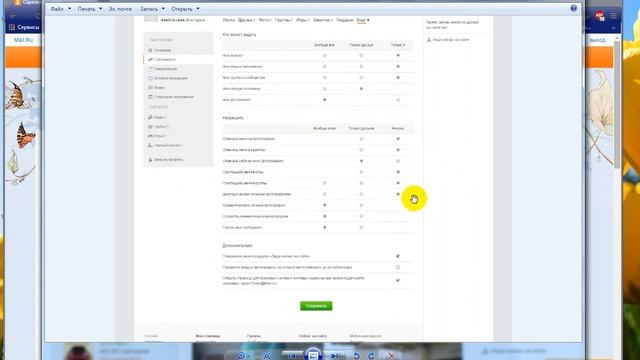The height and width of the screenshot is (360, 640).
Task: Open the Лента tab
Action: (x=229, y=20)
